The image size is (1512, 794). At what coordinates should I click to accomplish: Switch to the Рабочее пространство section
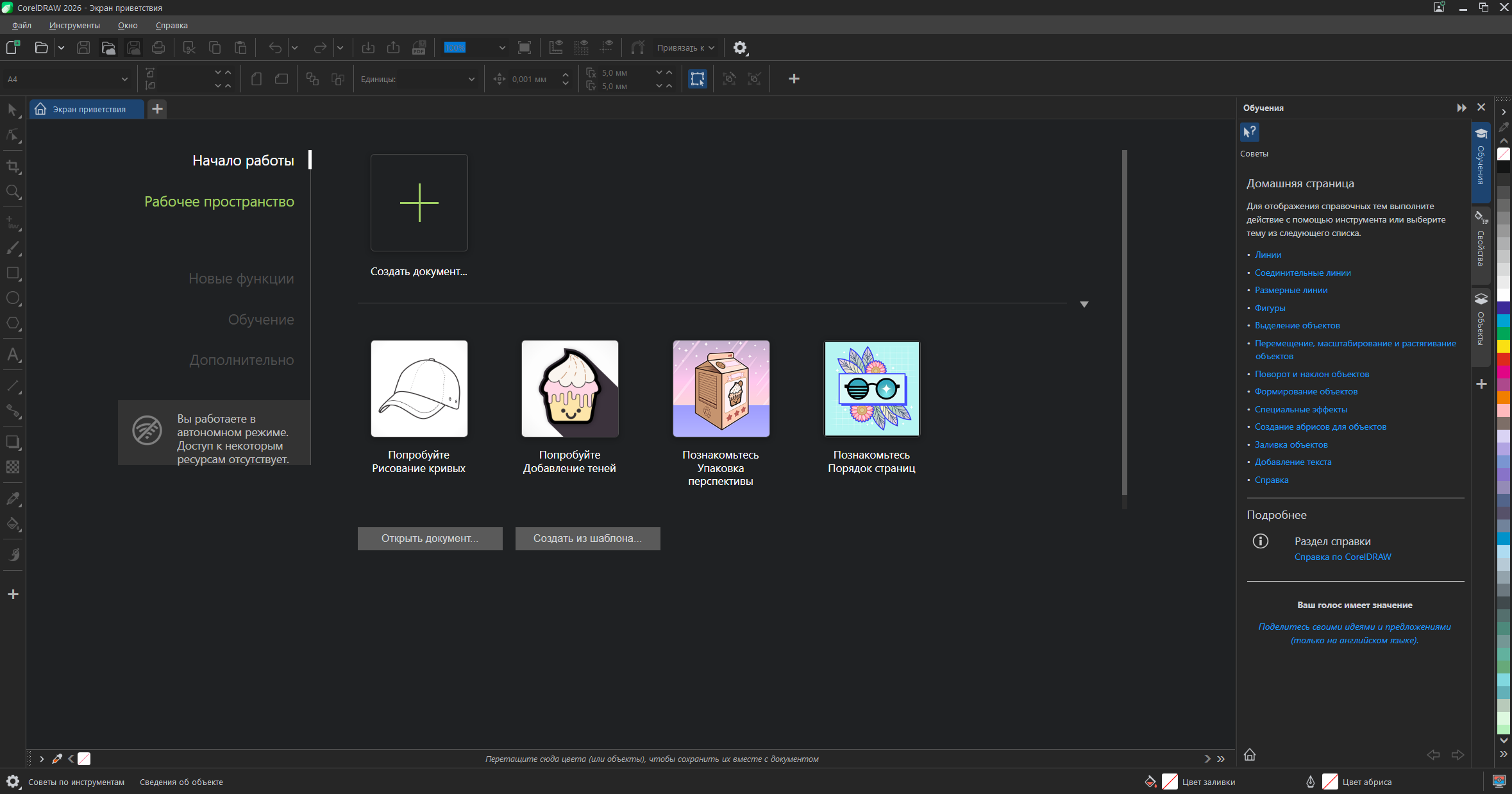(219, 201)
